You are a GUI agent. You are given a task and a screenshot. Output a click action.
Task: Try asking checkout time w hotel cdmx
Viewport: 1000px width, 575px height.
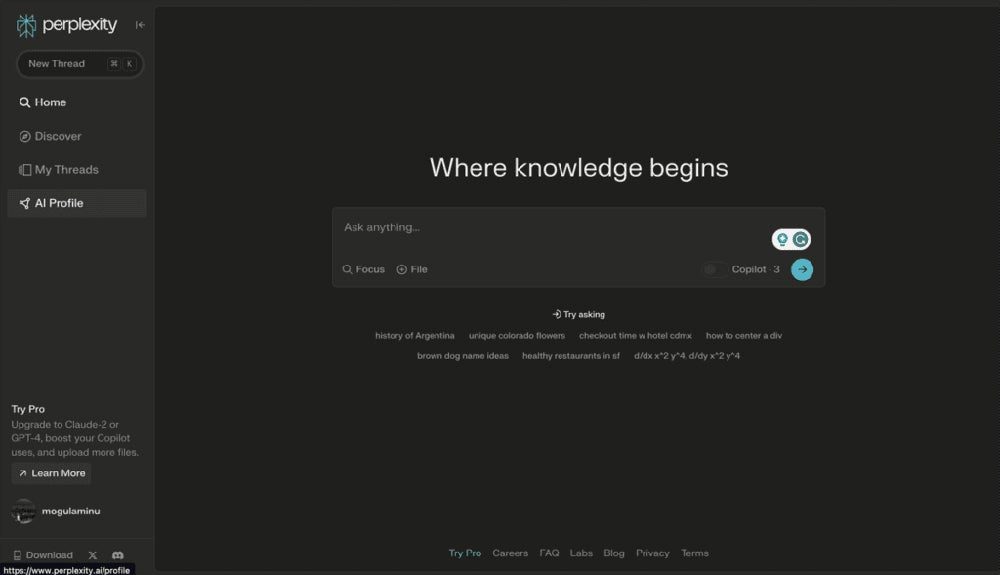(x=635, y=335)
